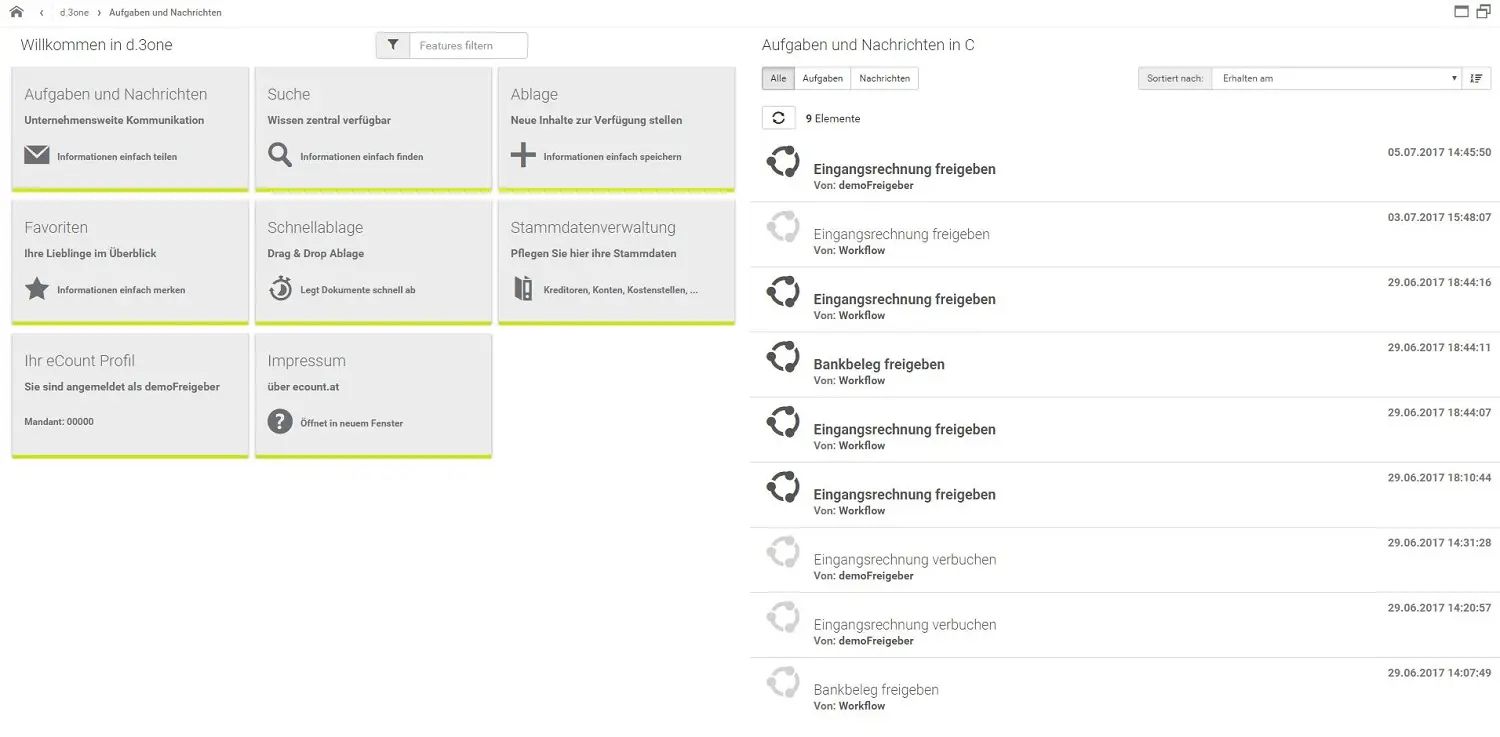
Task: Open the Bankbeleg freigeben task from 18:44:11
Action: coord(1125,365)
